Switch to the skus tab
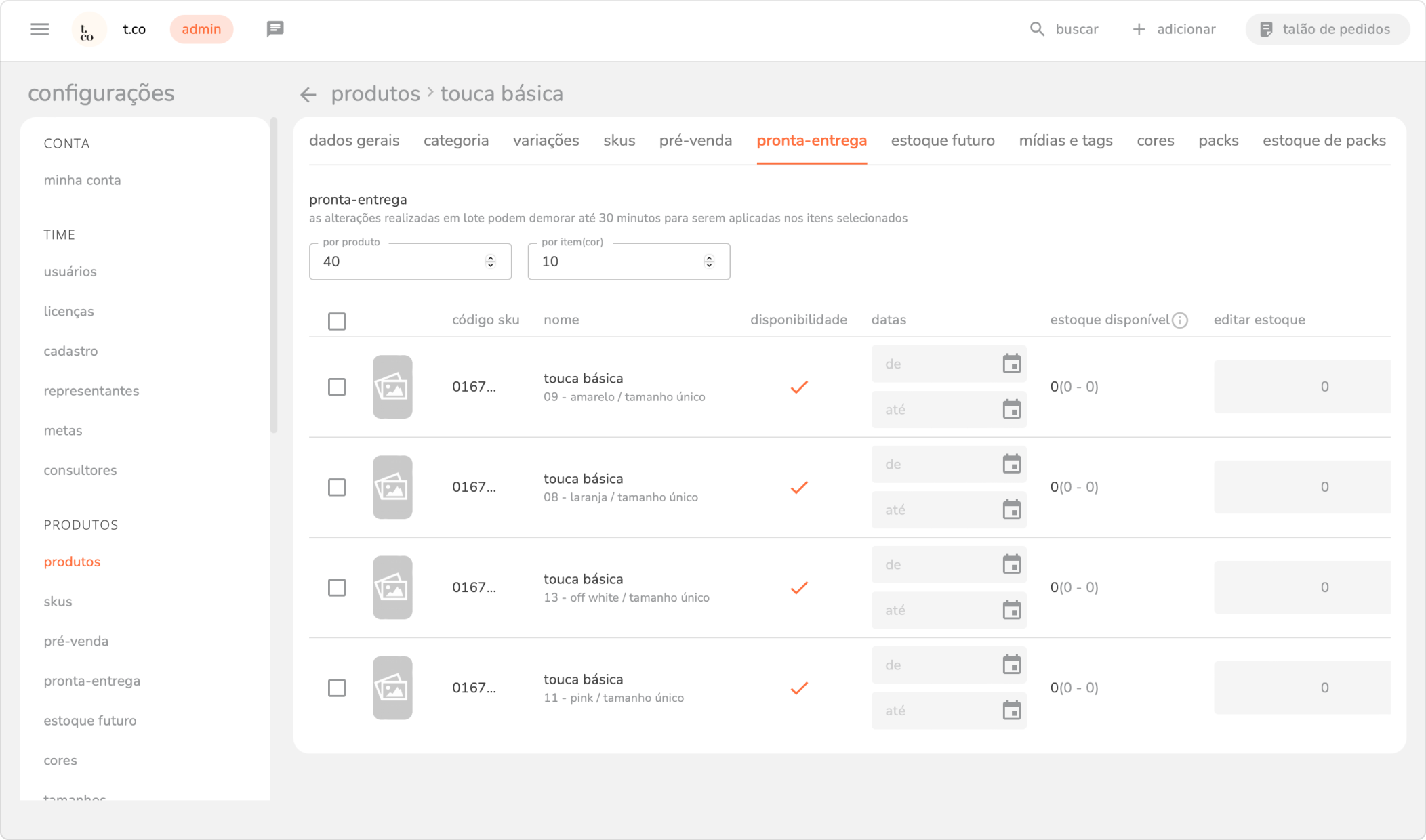The height and width of the screenshot is (840, 1426). point(619,140)
